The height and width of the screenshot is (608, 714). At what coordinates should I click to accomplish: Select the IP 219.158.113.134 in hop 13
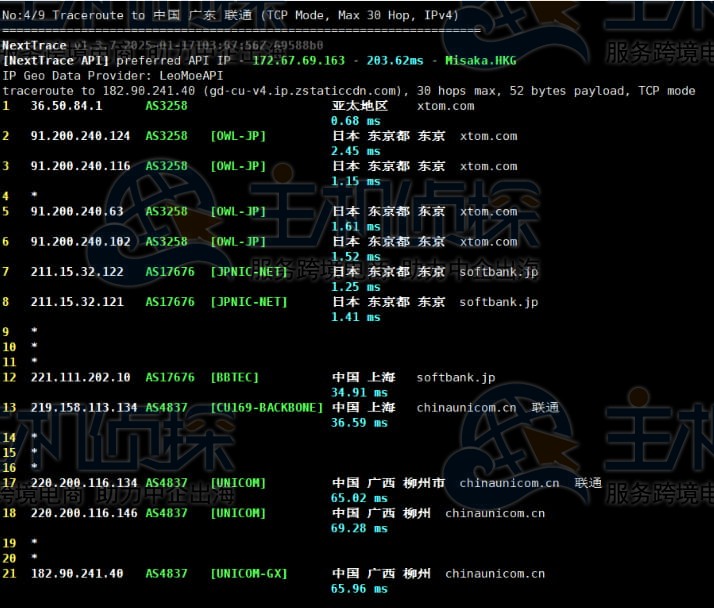[x=84, y=408]
